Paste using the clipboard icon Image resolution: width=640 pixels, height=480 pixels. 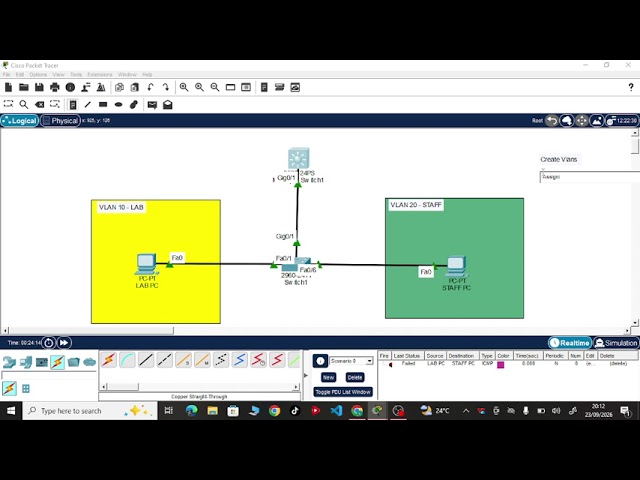pos(135,87)
